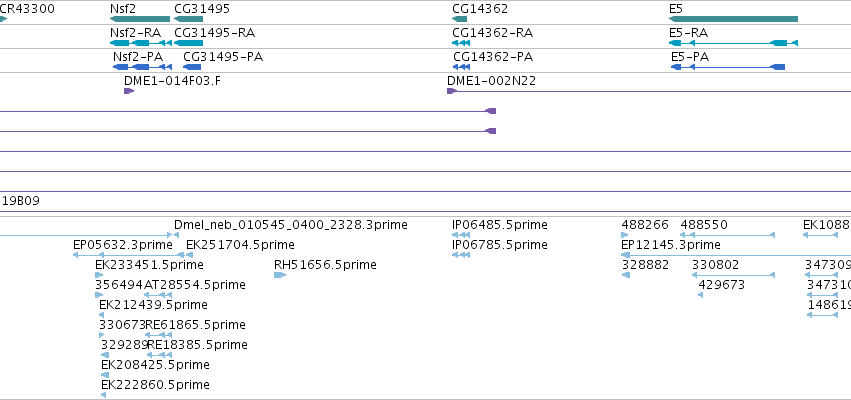Image resolution: width=851 pixels, height=400 pixels.
Task: Click the 356494 feature label
Action: tap(119, 285)
